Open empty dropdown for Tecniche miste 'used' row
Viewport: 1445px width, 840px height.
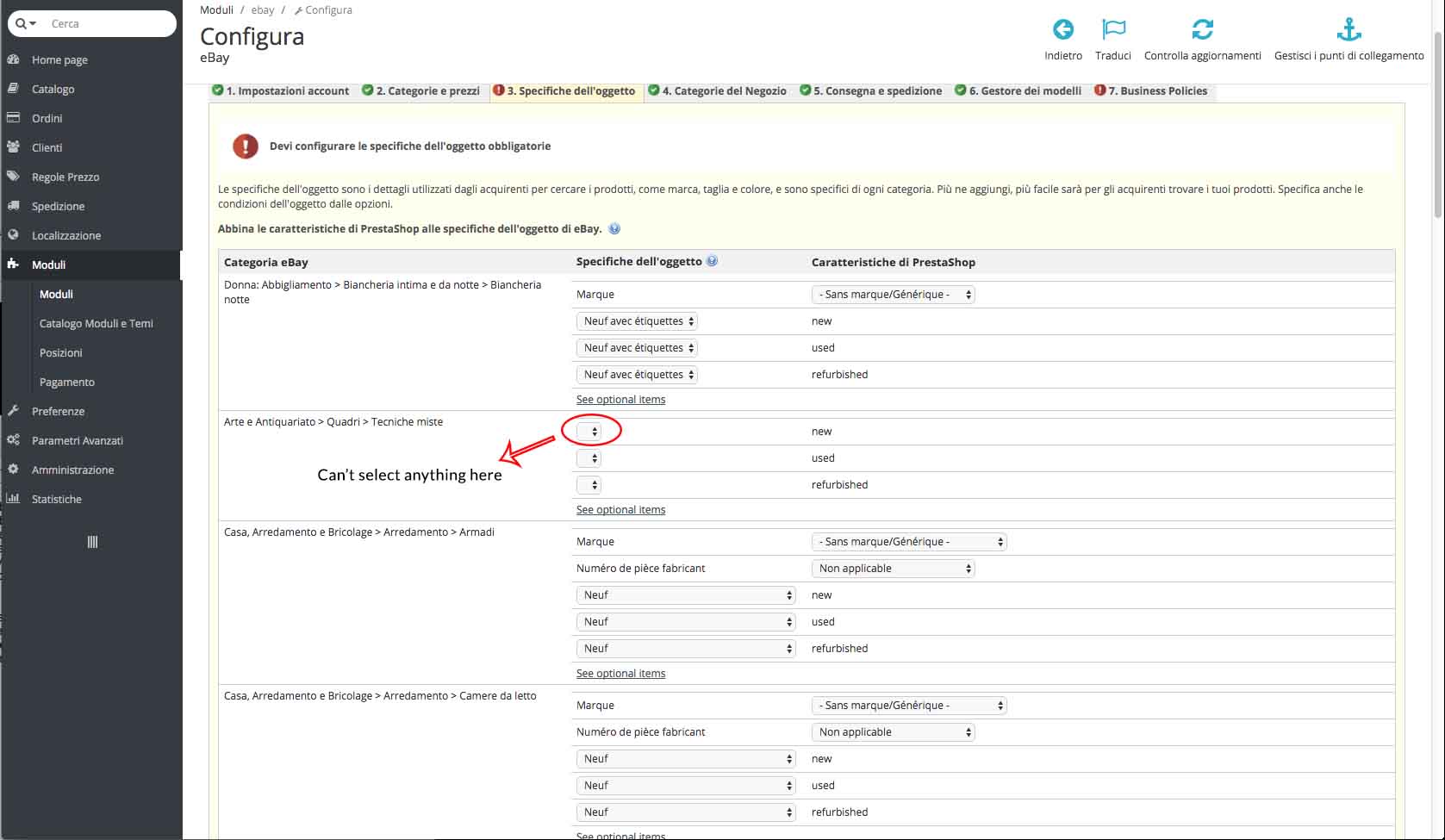click(589, 458)
